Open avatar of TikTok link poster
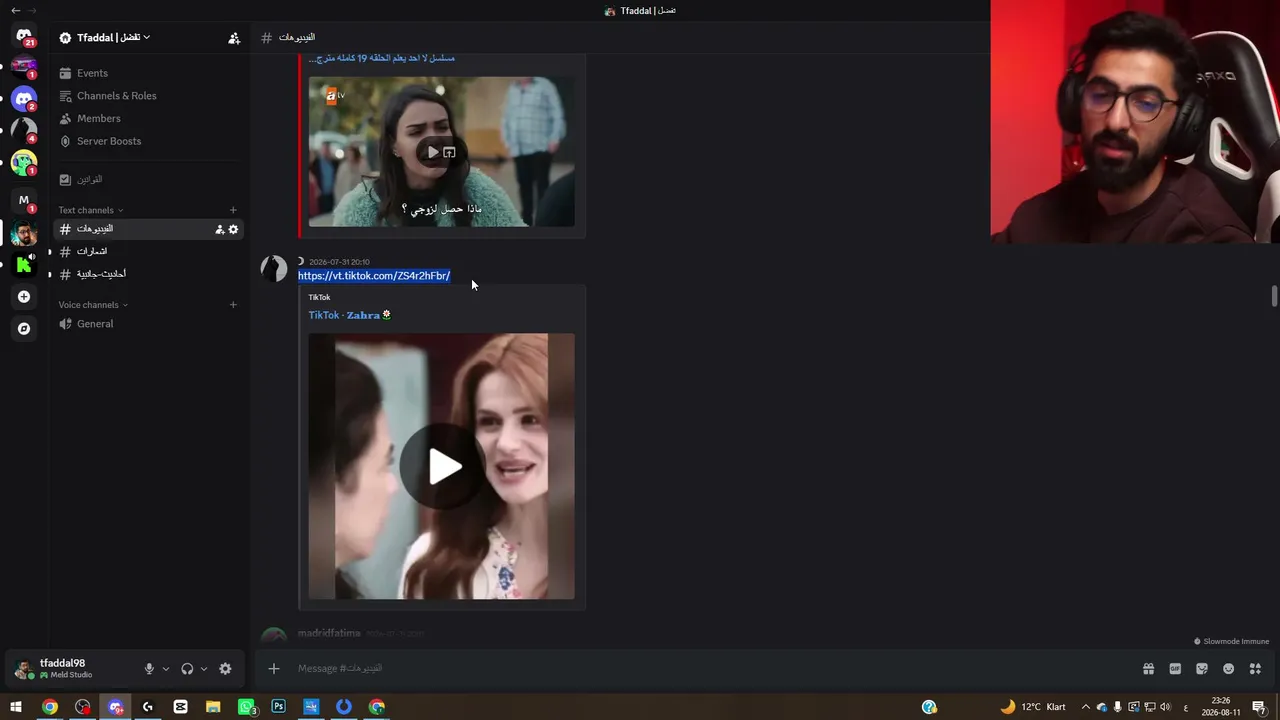 (x=274, y=268)
